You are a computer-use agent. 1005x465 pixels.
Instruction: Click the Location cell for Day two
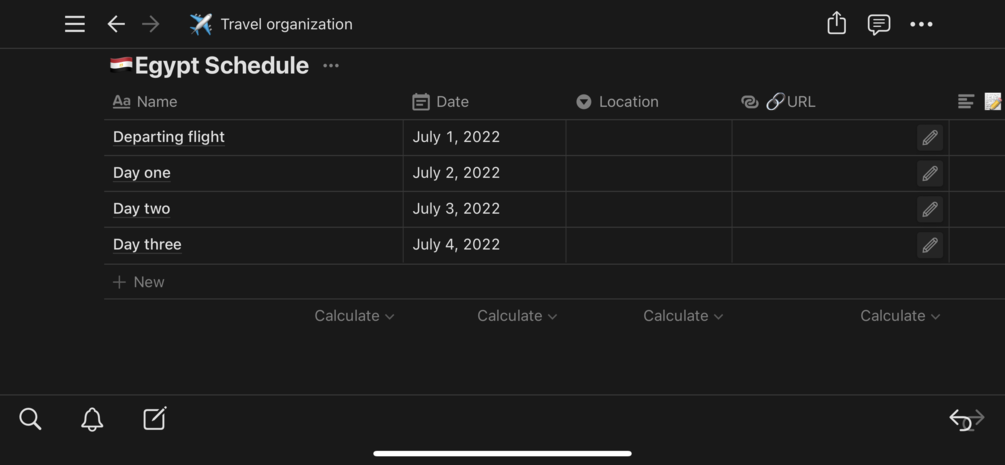648,209
